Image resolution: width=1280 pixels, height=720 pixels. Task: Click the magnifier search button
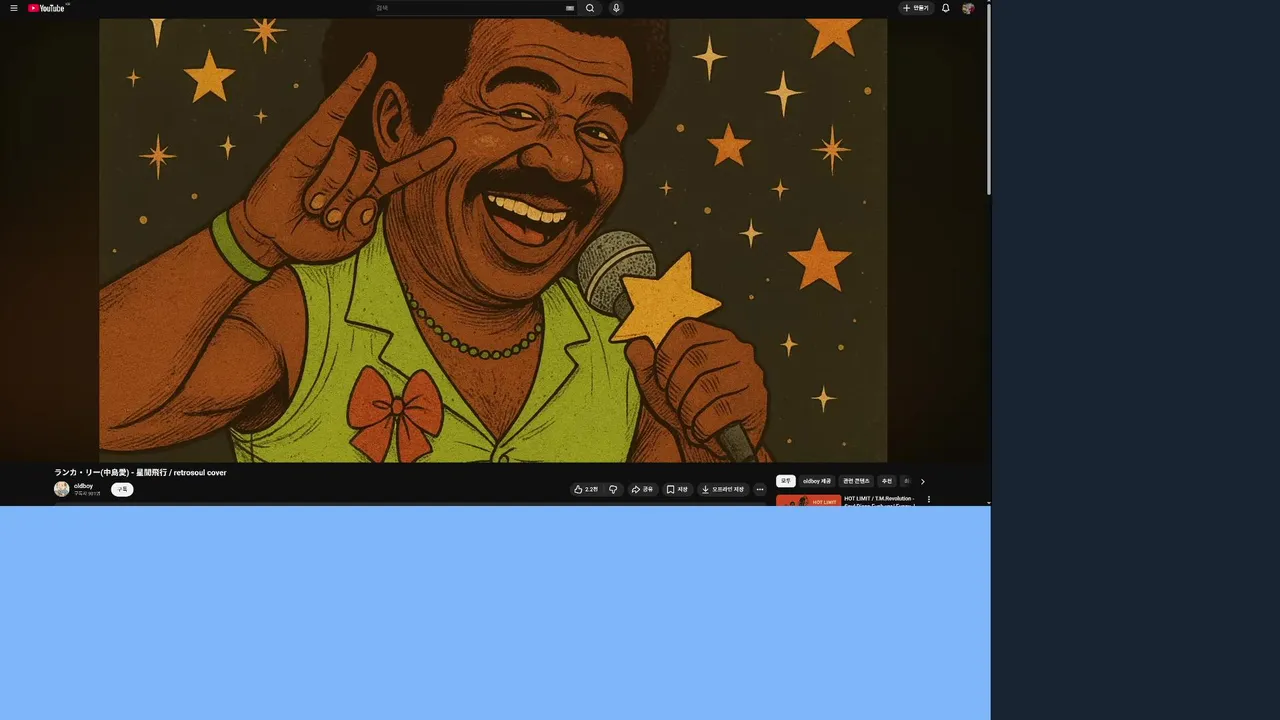590,8
